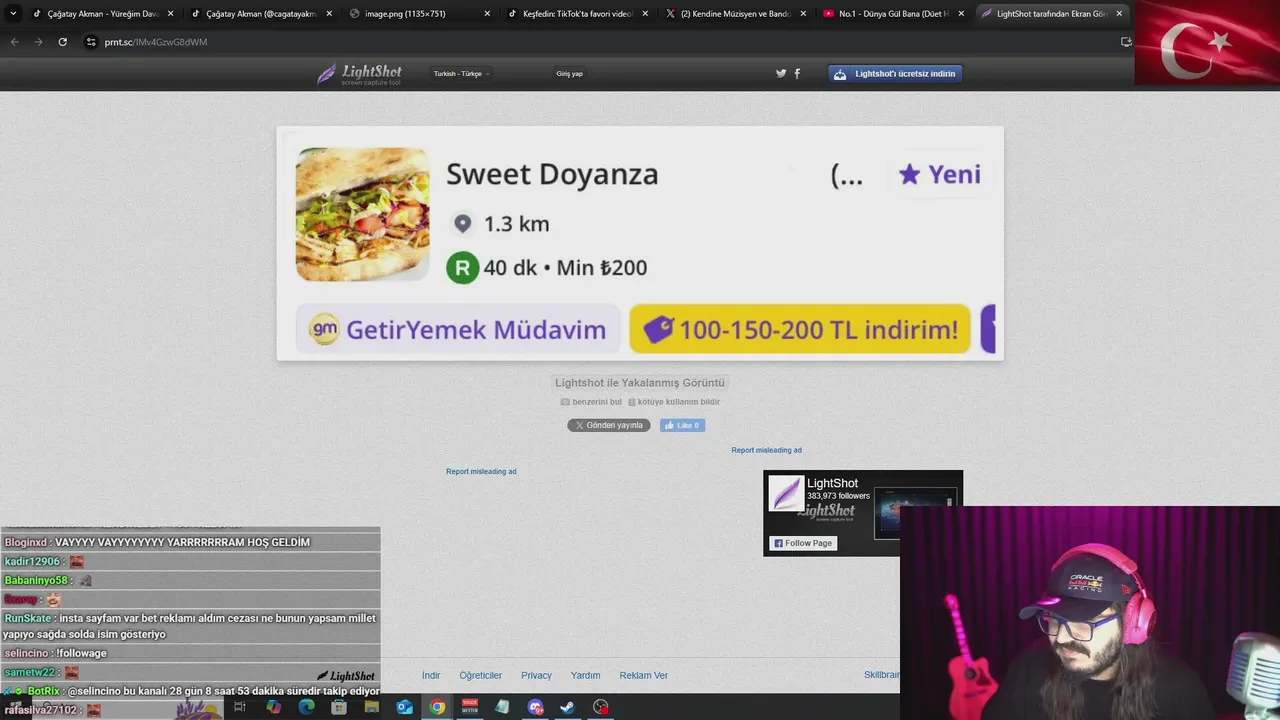Open the Twitter icon in site header

coord(781,73)
